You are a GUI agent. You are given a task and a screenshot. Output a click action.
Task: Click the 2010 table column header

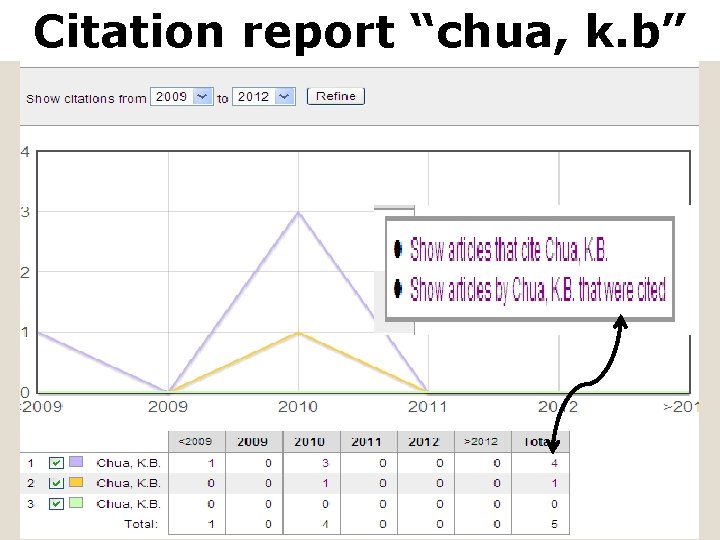click(311, 442)
